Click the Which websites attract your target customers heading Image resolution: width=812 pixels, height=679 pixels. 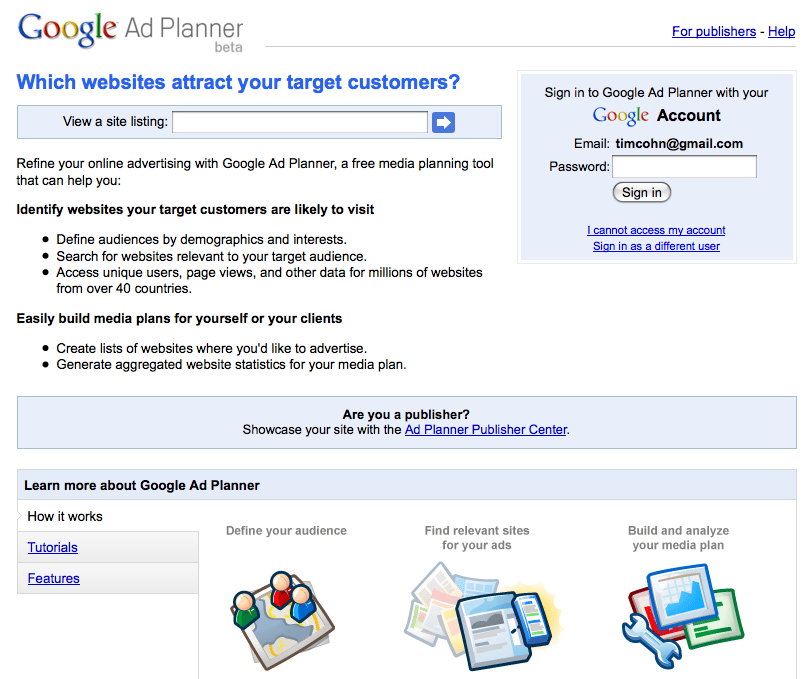tap(239, 82)
